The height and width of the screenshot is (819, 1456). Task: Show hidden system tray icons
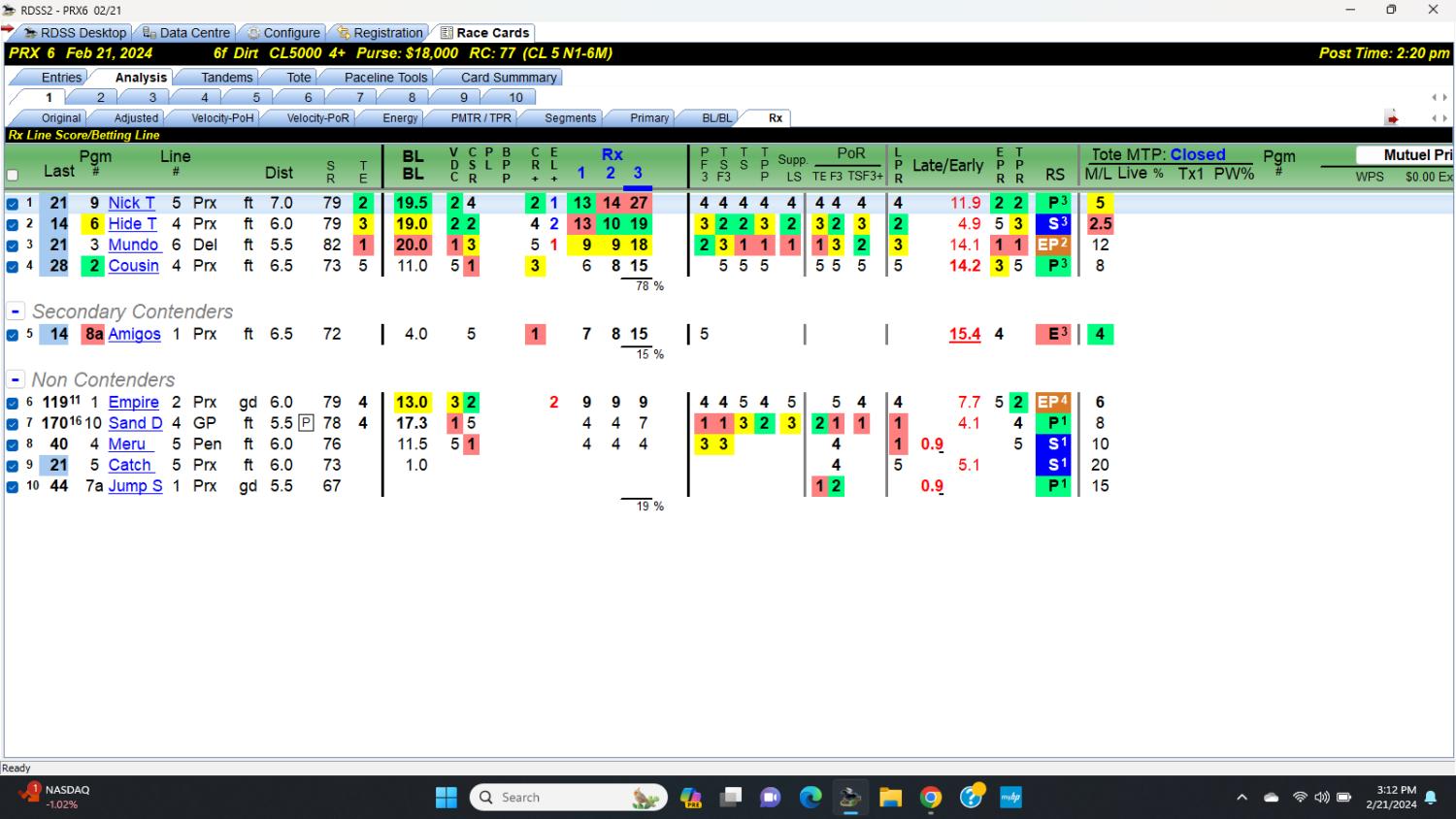(x=1241, y=798)
